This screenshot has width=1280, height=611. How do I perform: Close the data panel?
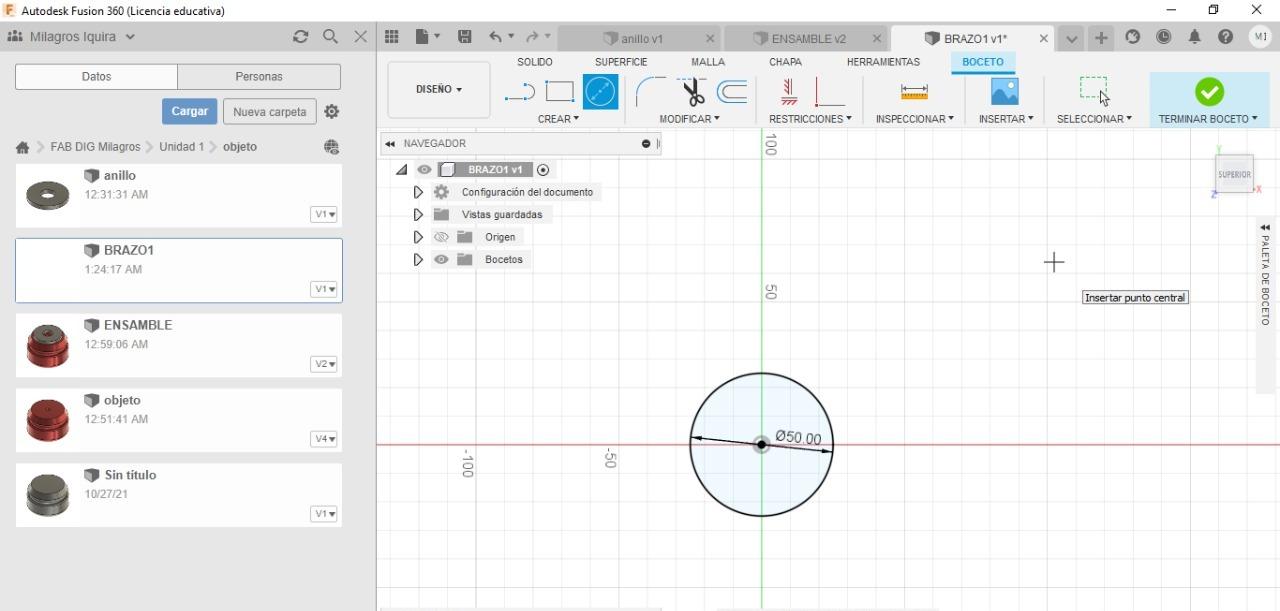point(361,36)
